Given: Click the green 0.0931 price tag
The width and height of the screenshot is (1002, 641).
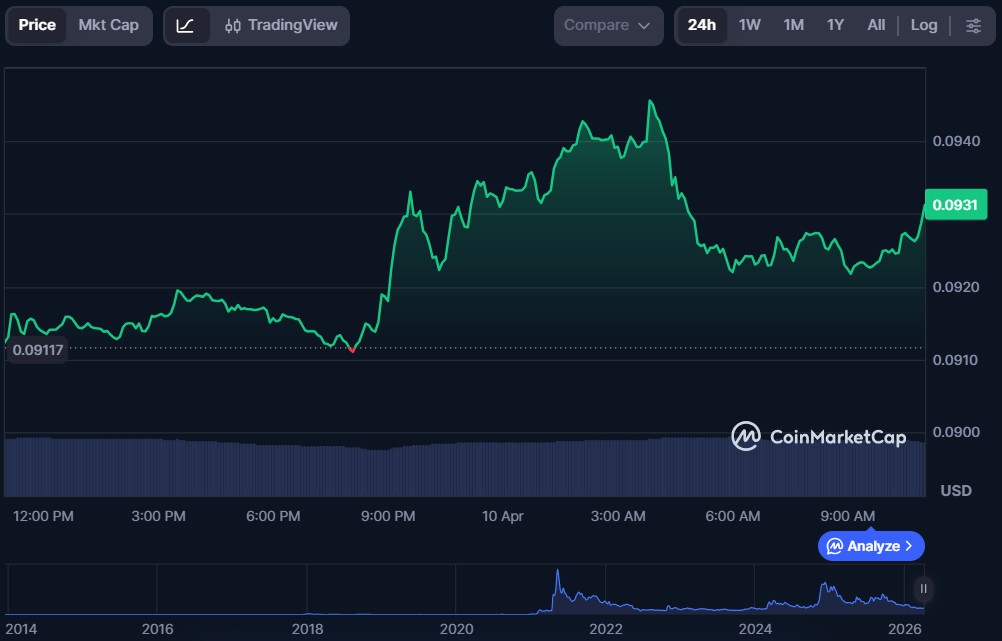Looking at the screenshot, I should (955, 204).
